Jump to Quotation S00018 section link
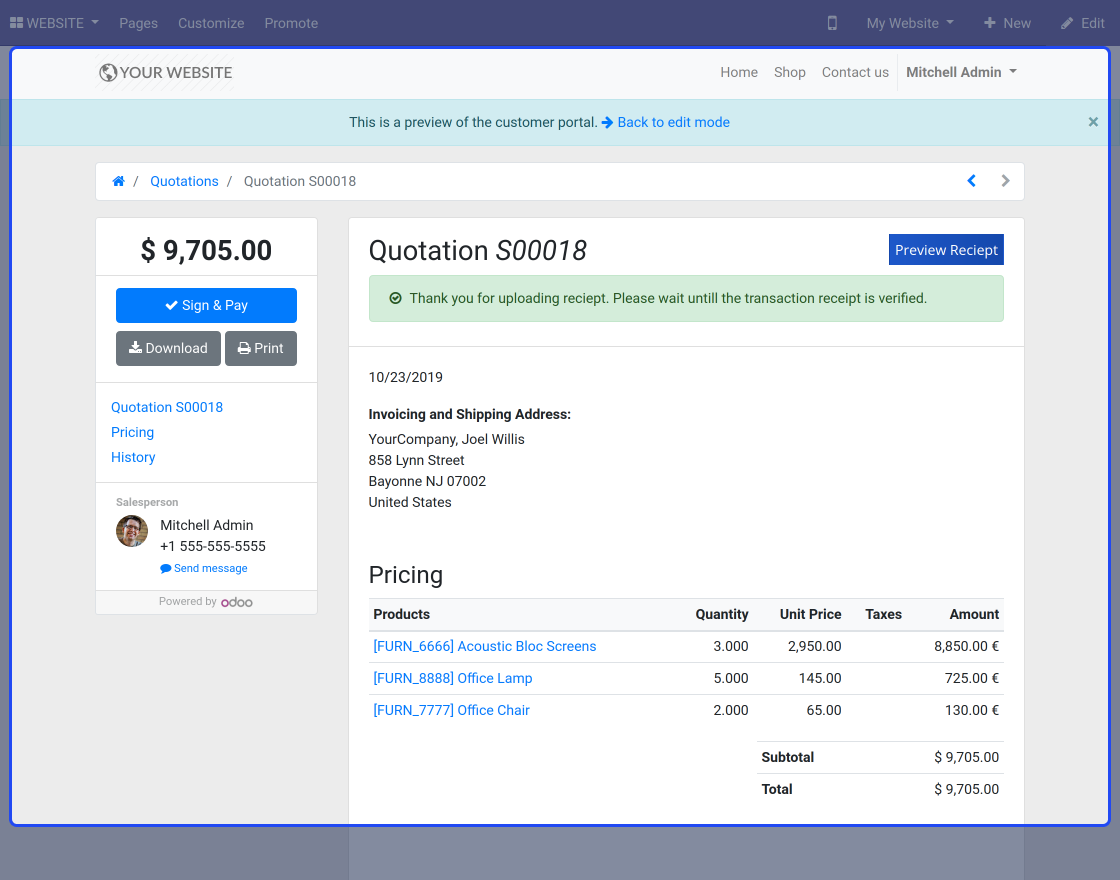Screen dimensions: 1120x880 pos(166,407)
